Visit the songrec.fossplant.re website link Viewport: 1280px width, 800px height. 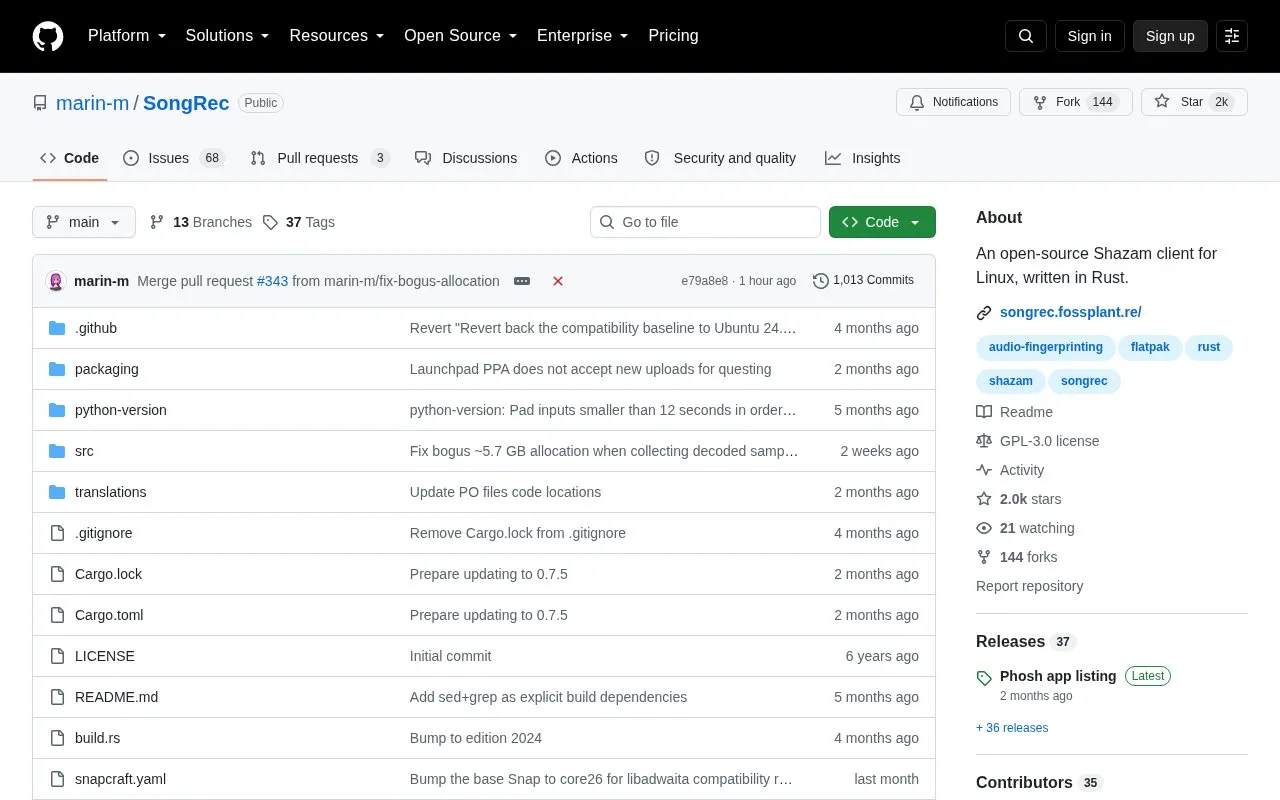point(1070,312)
